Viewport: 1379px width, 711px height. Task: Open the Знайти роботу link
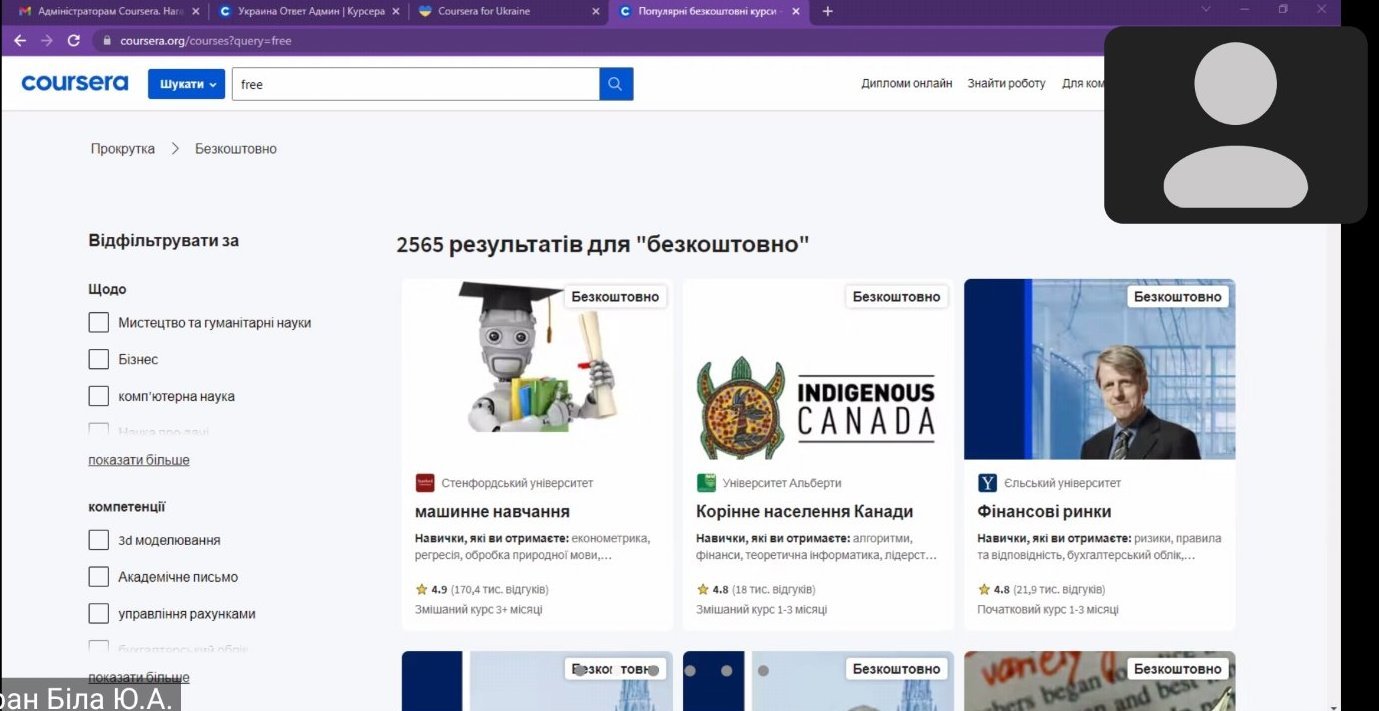pos(1006,84)
